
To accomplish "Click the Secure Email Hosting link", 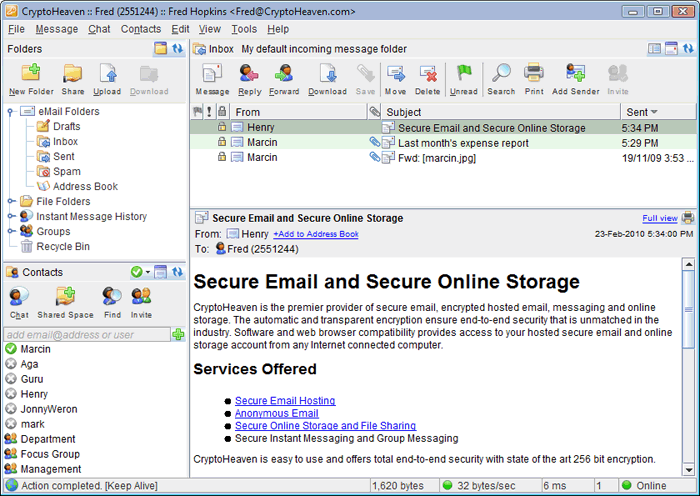I will [285, 401].
